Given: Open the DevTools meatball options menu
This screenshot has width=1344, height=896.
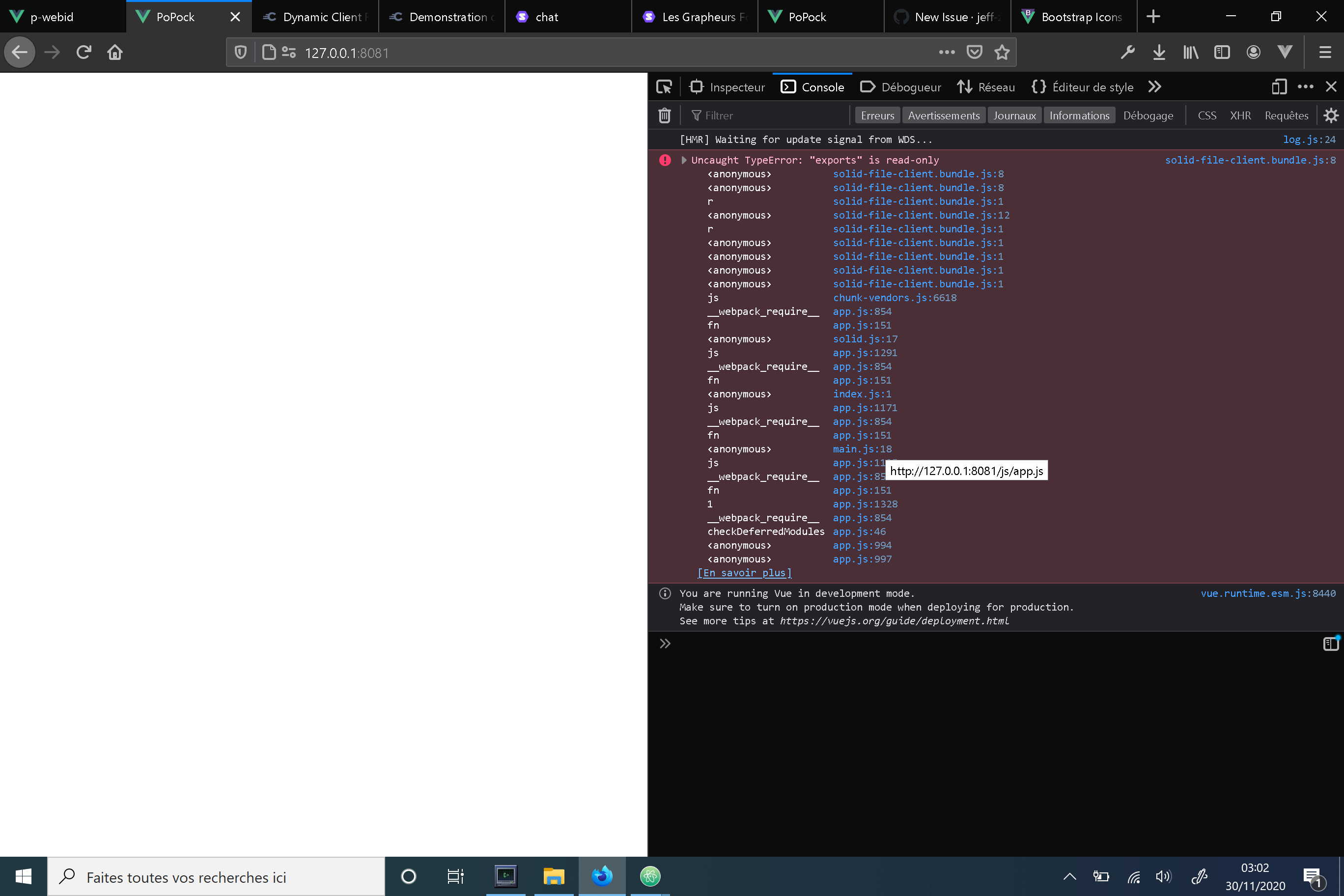Looking at the screenshot, I should click(x=1305, y=86).
